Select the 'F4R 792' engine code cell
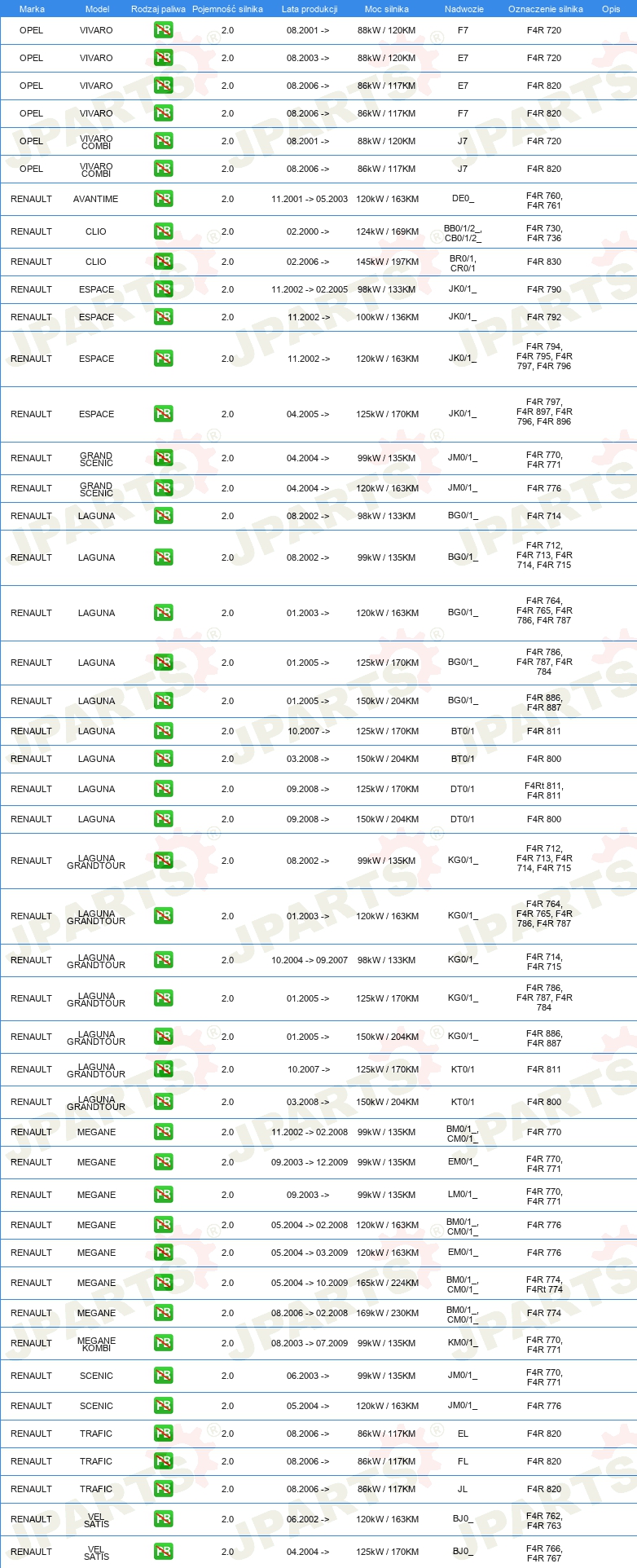The width and height of the screenshot is (637, 1568). [x=544, y=317]
